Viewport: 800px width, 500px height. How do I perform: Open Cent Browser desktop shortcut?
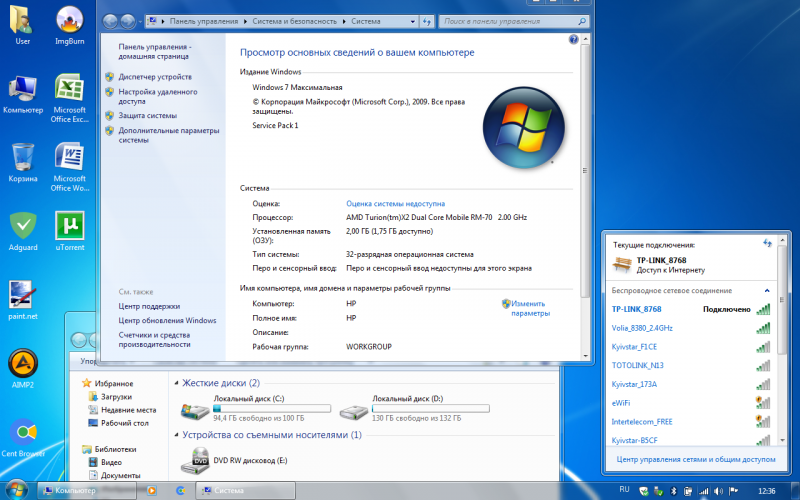tap(23, 437)
